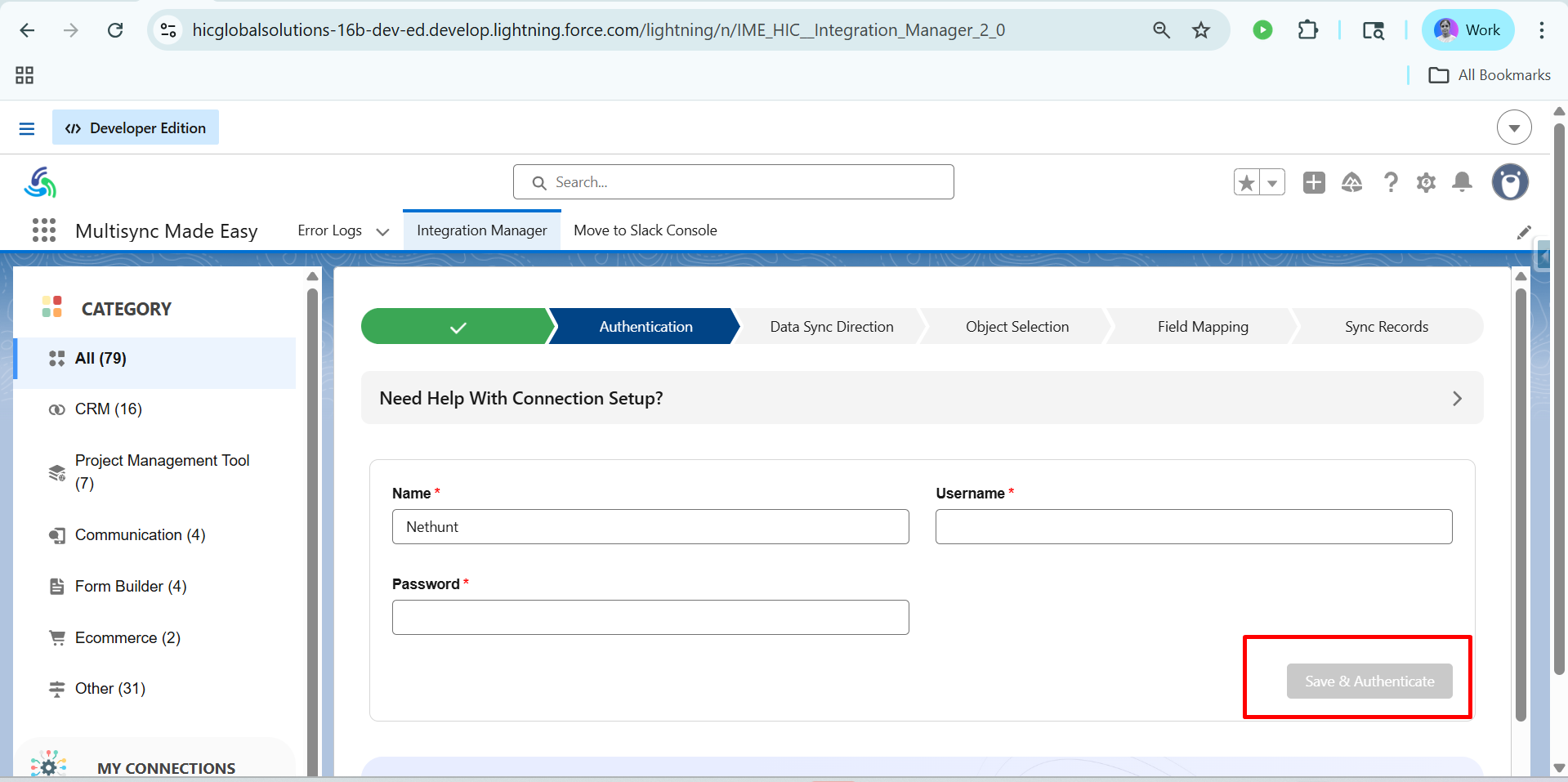Image resolution: width=1568 pixels, height=782 pixels.
Task: Expand Need Help With Connection Setup section
Action: click(922, 398)
